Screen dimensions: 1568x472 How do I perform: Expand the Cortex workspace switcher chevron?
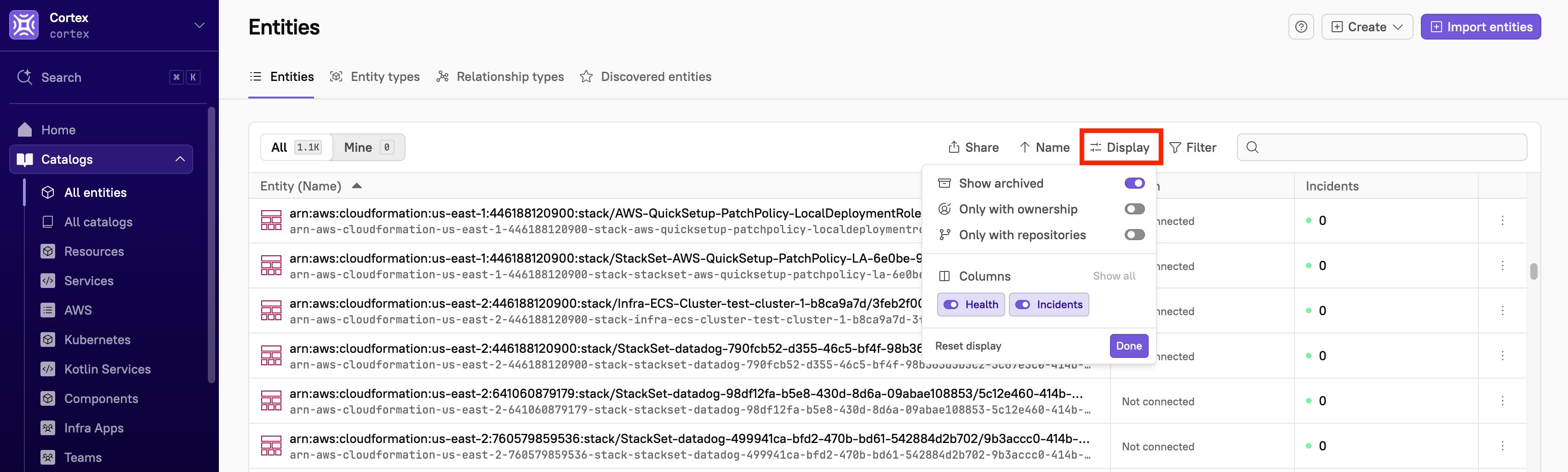tap(199, 25)
